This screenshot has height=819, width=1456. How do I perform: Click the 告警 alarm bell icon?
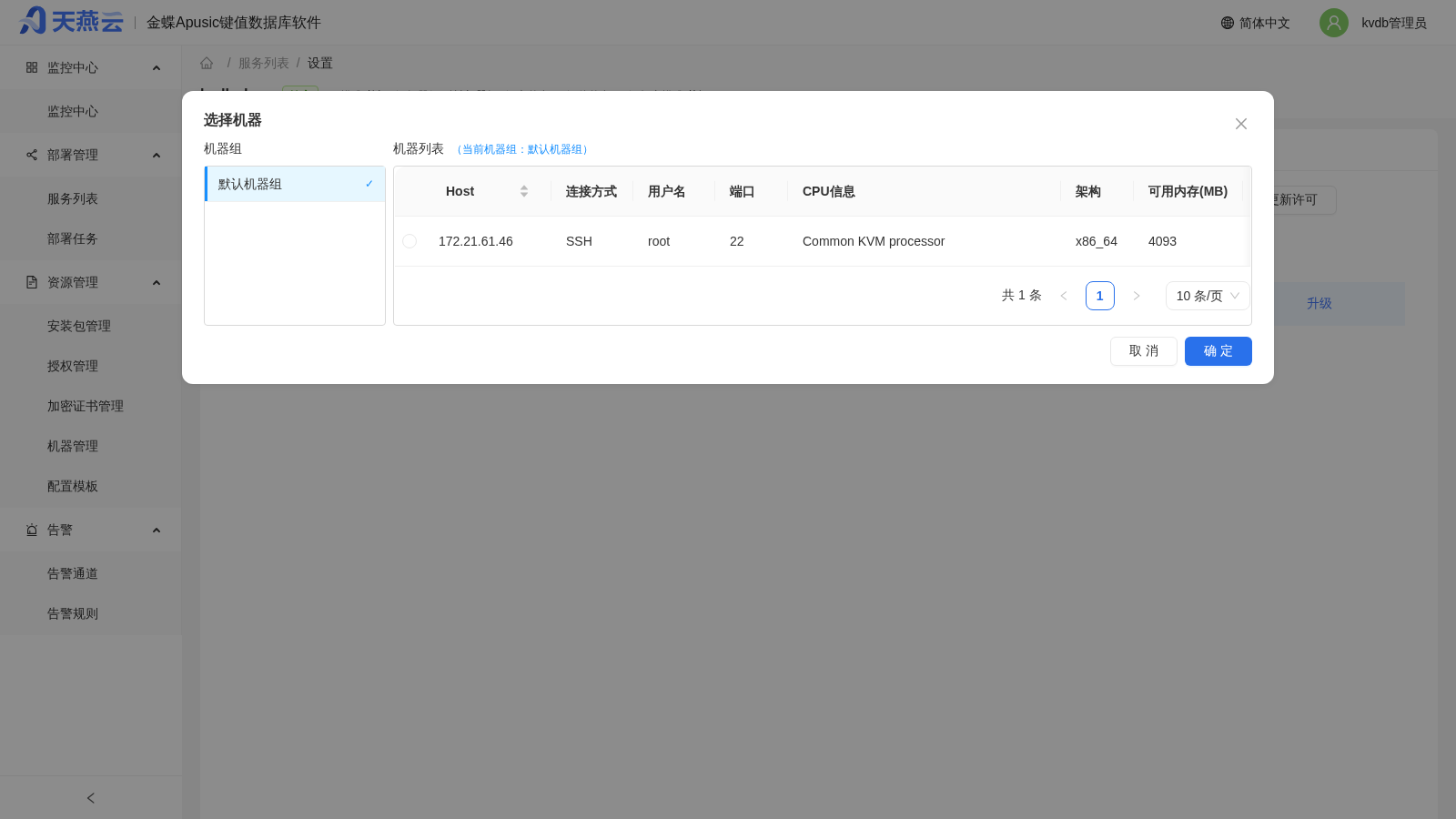tap(32, 530)
